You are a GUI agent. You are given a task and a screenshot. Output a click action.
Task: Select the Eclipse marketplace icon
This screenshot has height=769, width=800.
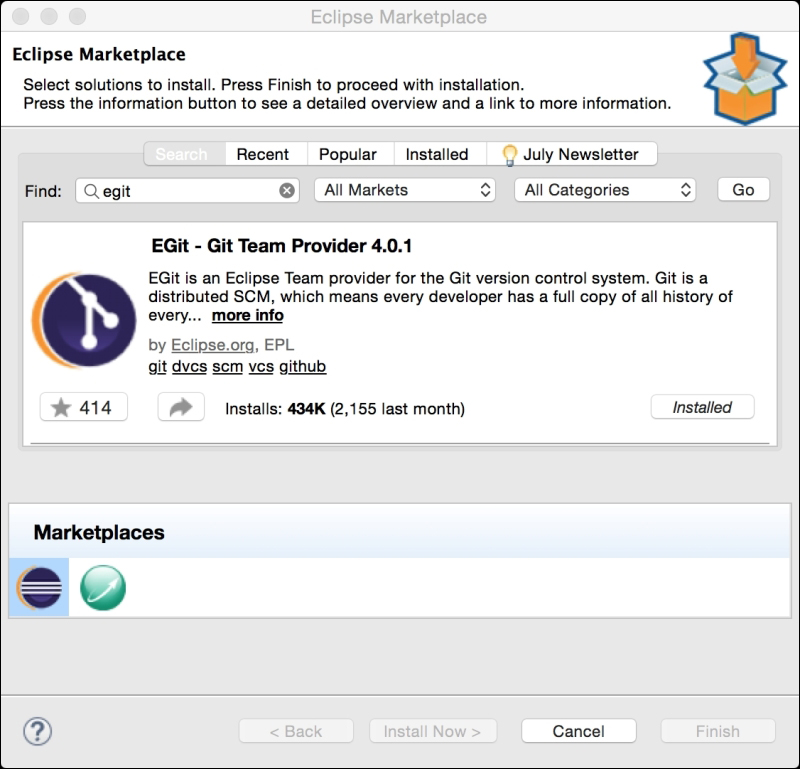coord(39,587)
